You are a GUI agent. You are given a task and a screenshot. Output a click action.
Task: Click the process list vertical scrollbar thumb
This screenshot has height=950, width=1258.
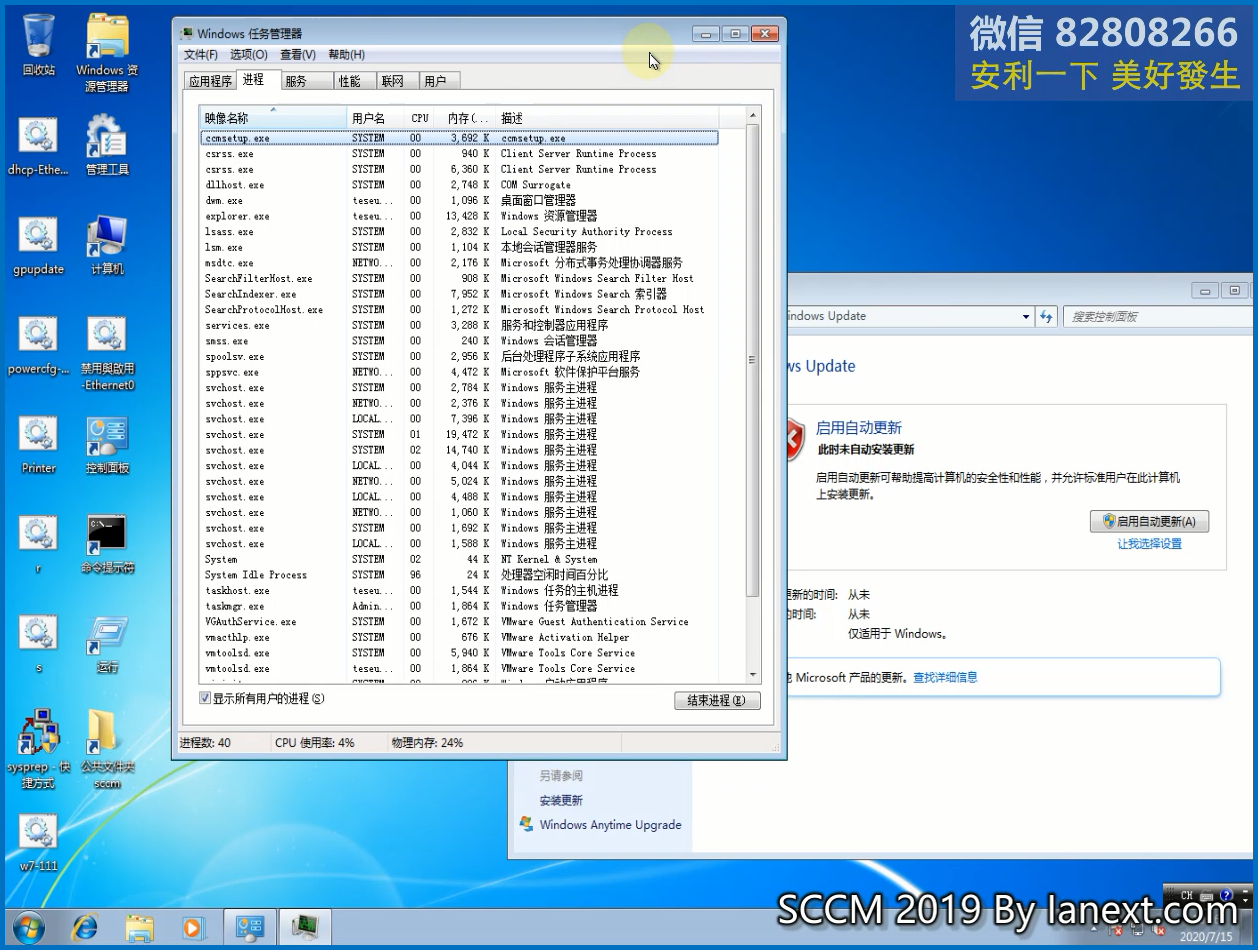click(x=753, y=361)
